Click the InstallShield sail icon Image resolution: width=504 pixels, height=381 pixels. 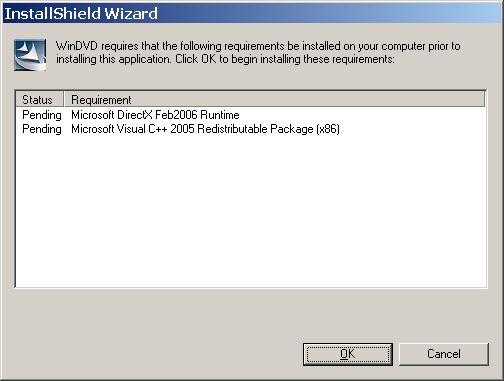click(30, 55)
